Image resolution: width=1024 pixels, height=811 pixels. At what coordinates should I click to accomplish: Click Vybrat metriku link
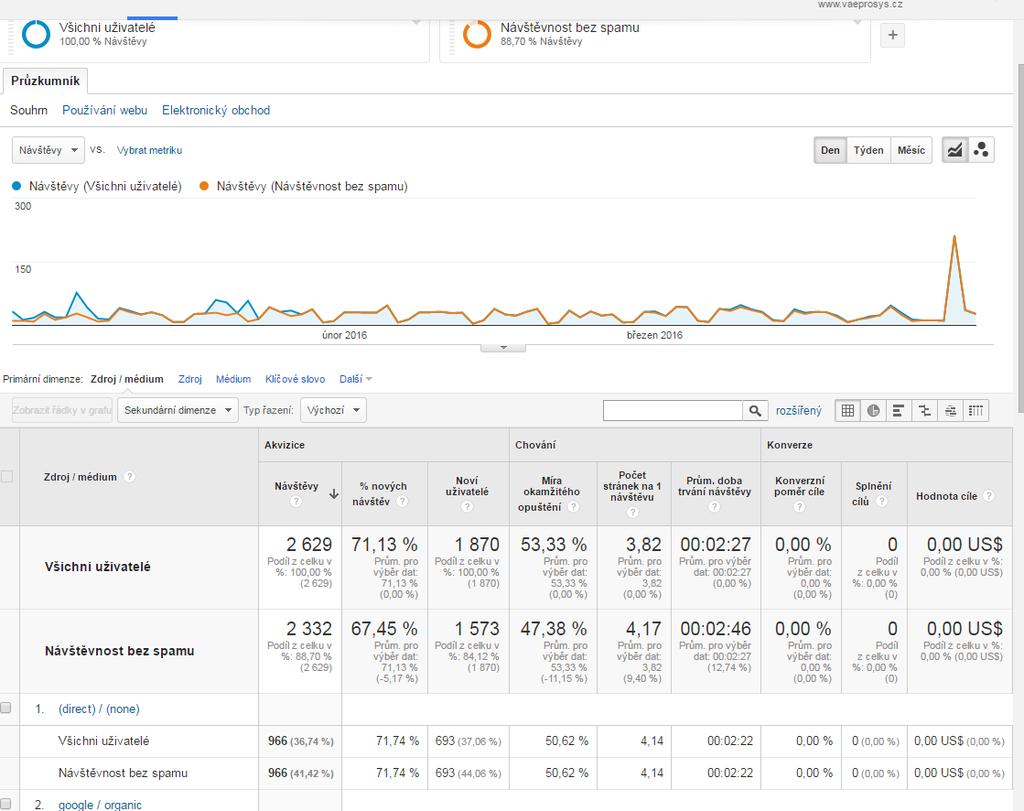(x=150, y=150)
